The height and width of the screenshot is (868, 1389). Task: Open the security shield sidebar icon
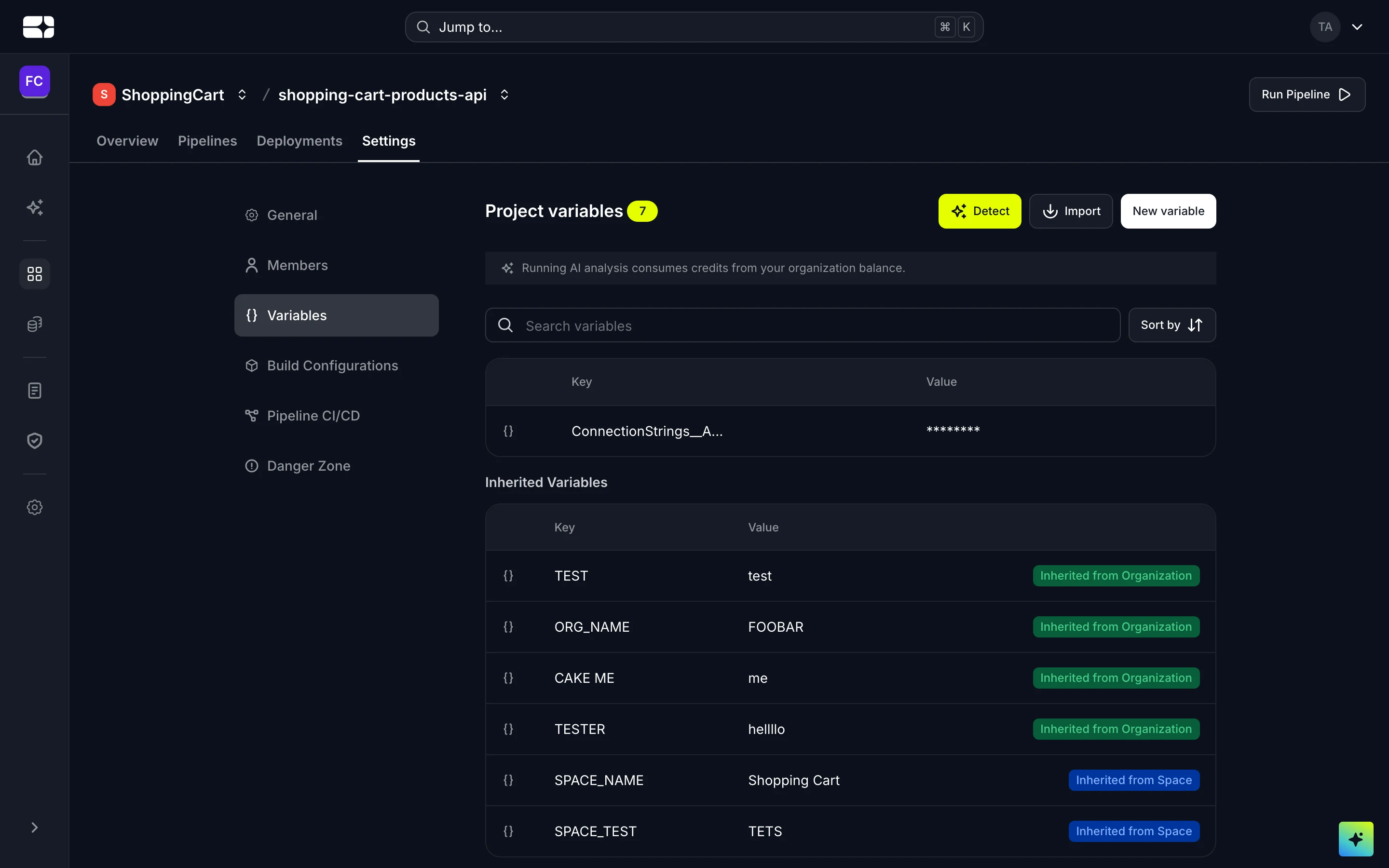34,441
